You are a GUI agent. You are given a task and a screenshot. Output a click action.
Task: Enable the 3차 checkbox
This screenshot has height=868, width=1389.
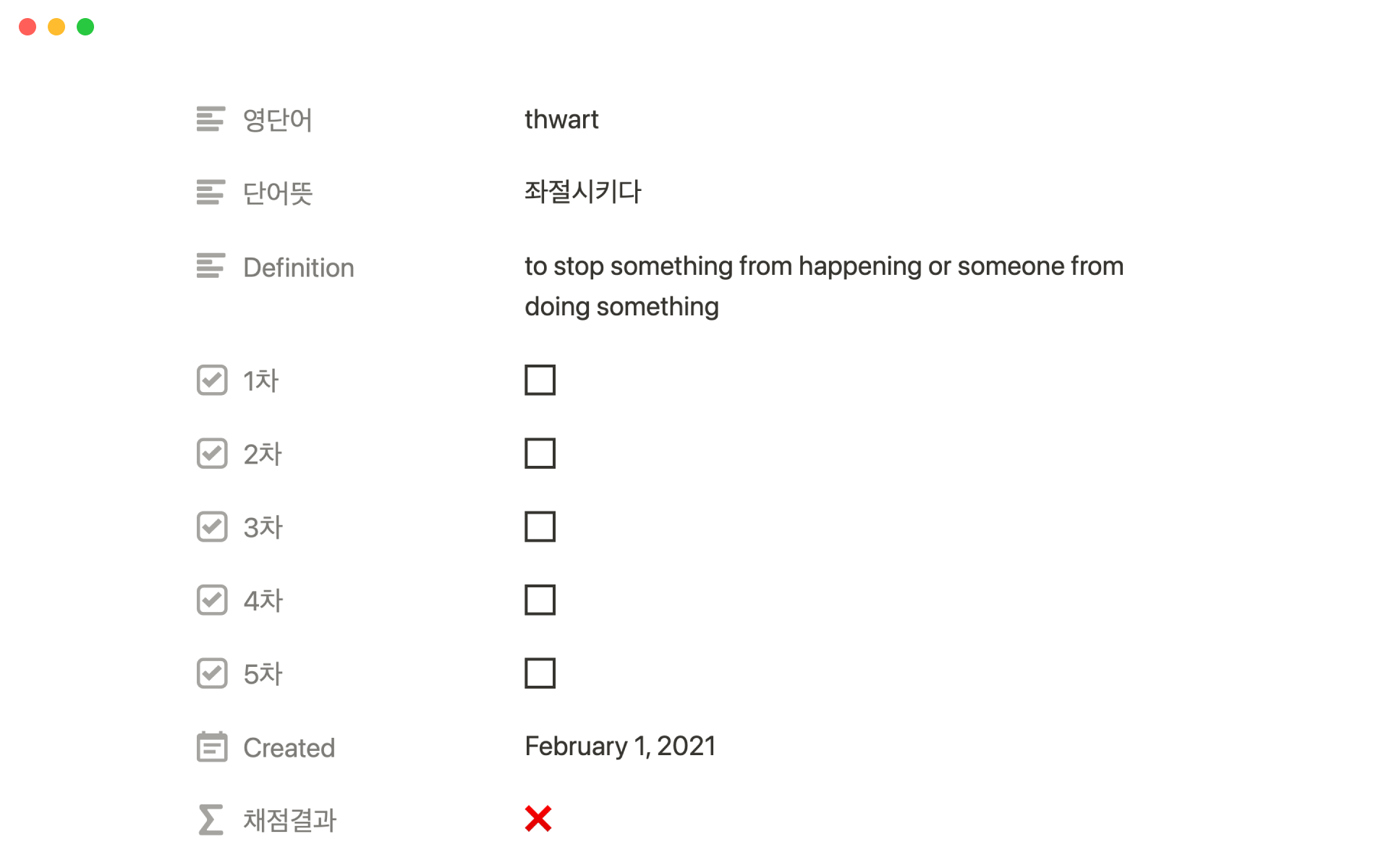(540, 527)
